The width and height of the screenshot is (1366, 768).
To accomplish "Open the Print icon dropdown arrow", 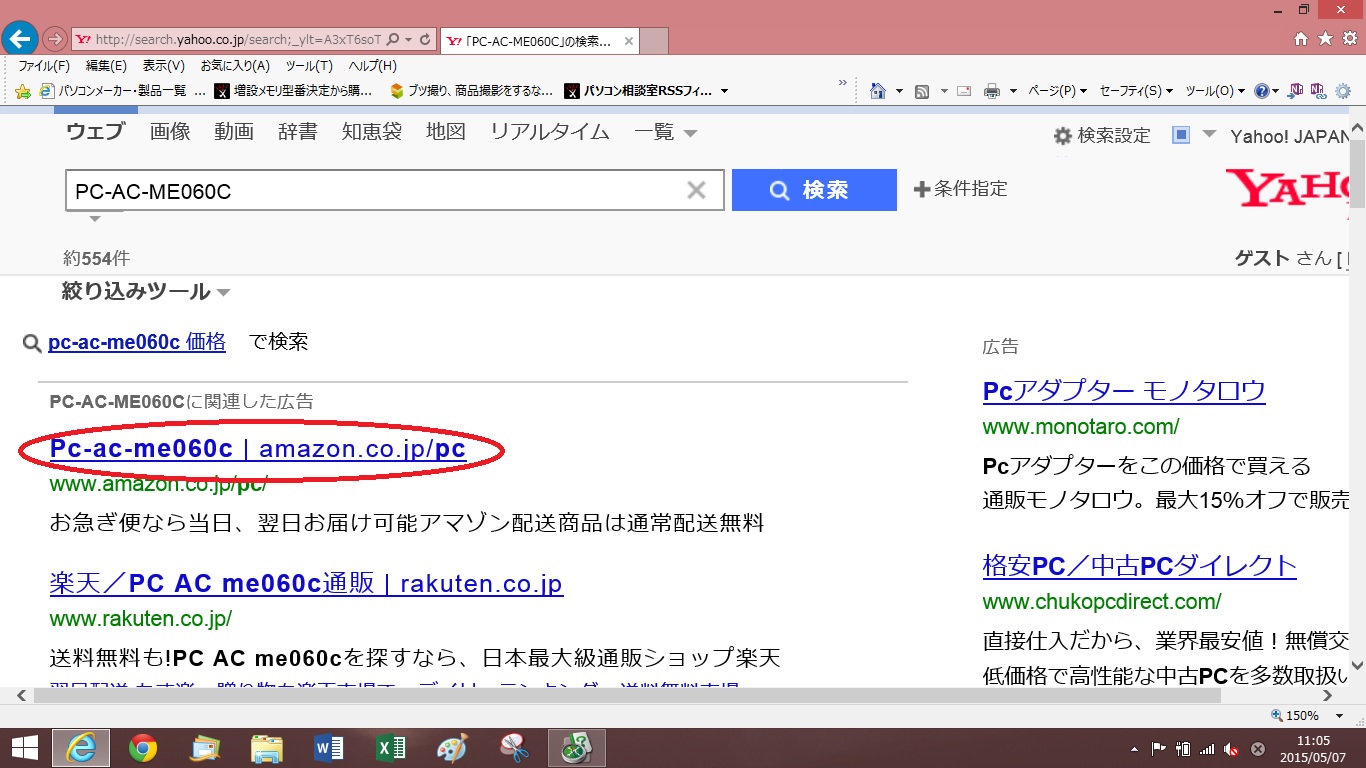I will [x=1013, y=91].
